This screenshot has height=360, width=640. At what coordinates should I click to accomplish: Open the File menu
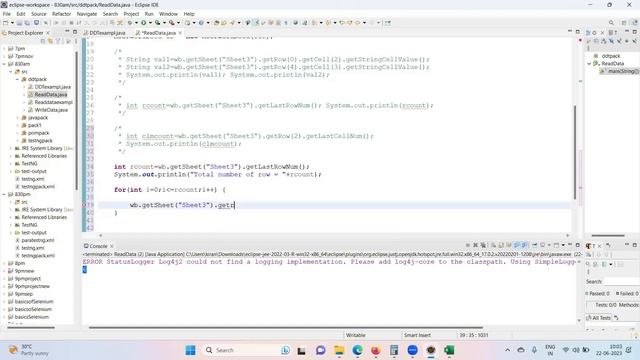[7, 14]
